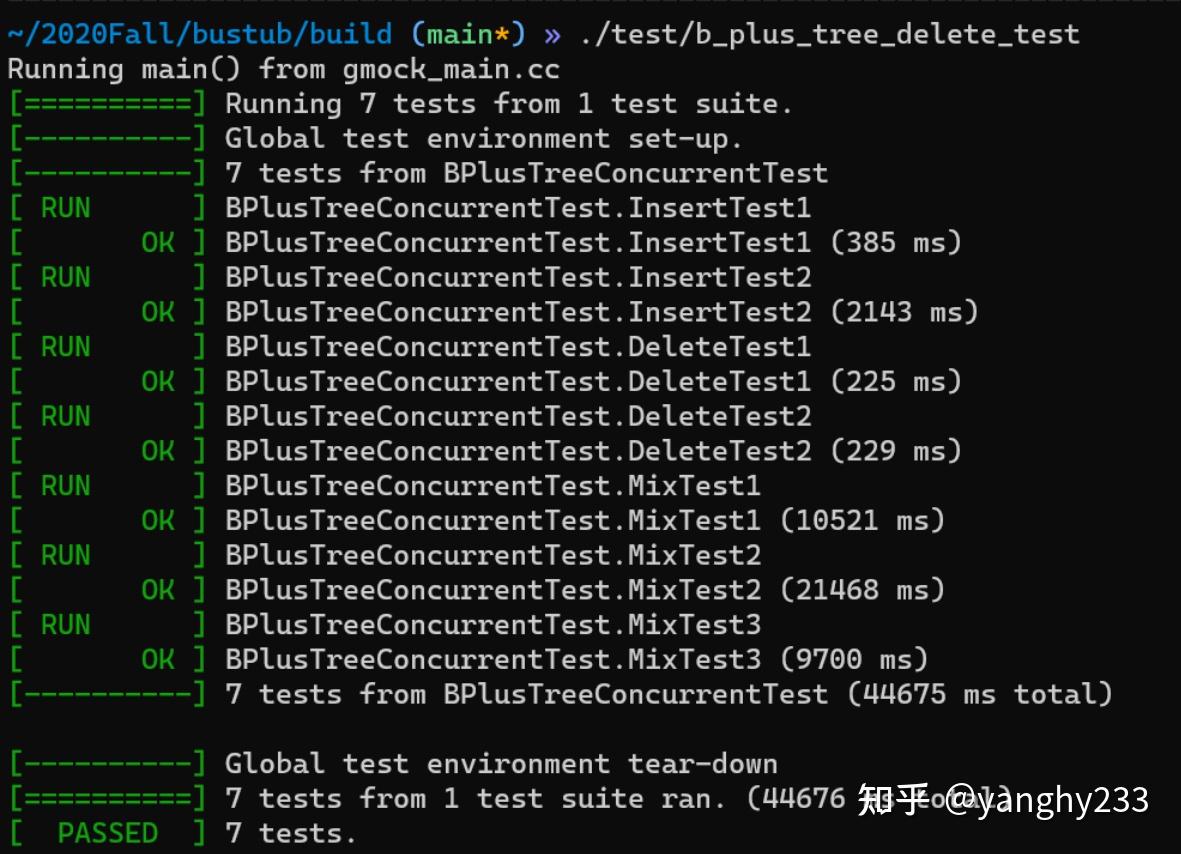1181x854 pixels.
Task: Click the OK tag for MixTest1
Action: [158, 520]
